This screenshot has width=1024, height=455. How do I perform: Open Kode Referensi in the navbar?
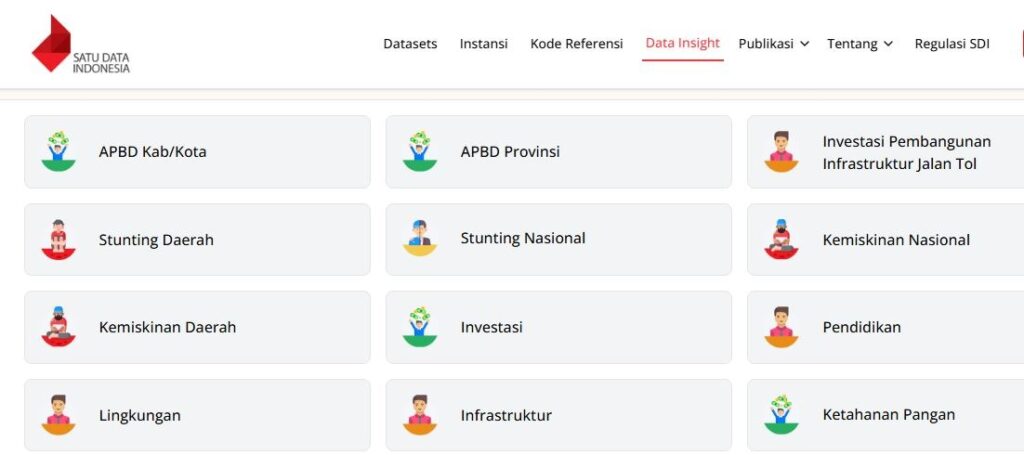[x=576, y=44]
